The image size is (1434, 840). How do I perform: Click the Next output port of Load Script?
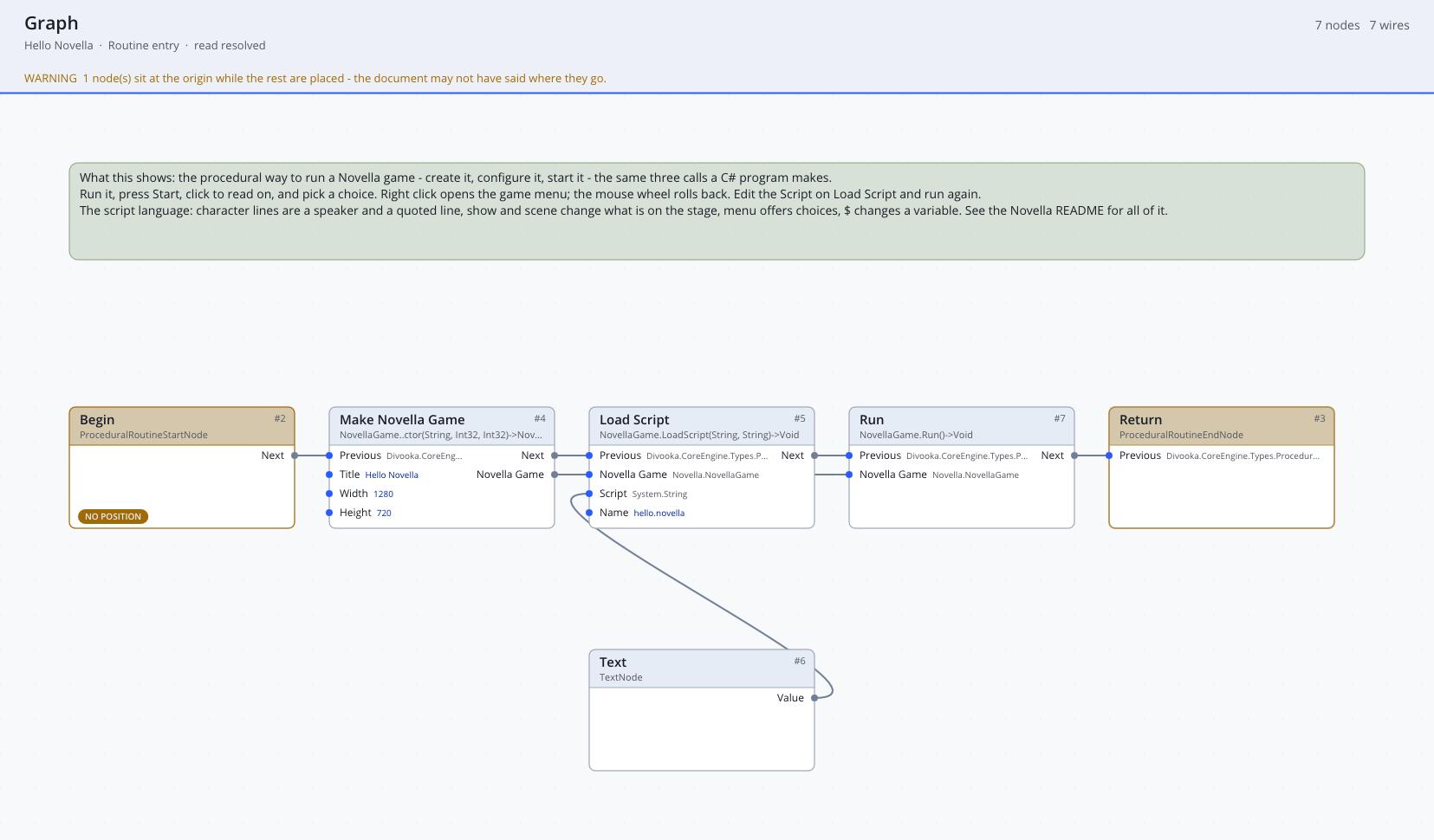[814, 456]
